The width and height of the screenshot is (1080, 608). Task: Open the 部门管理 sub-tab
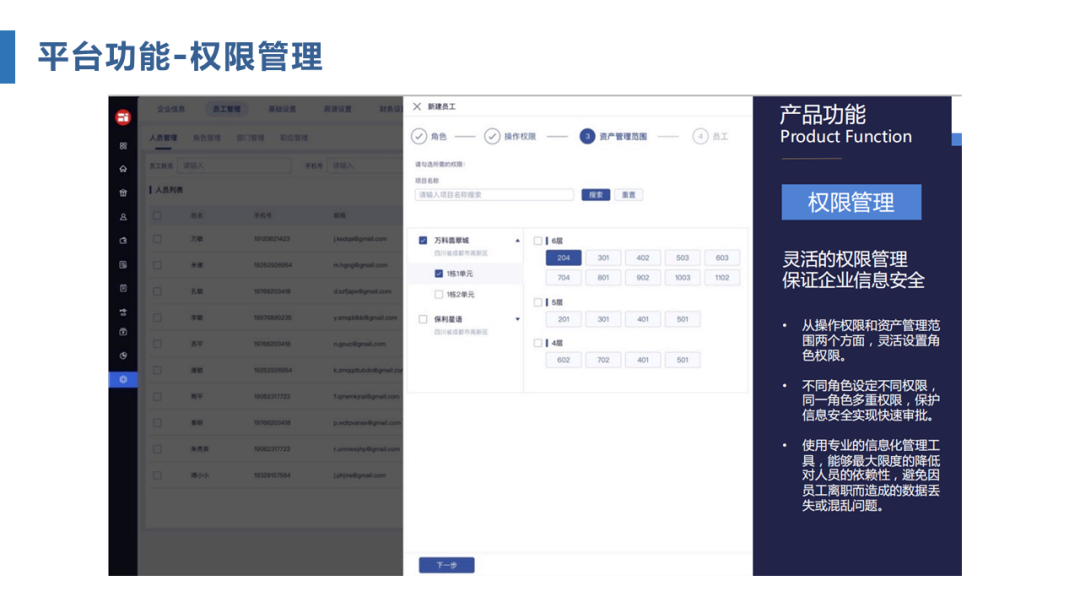pyautogui.click(x=250, y=138)
